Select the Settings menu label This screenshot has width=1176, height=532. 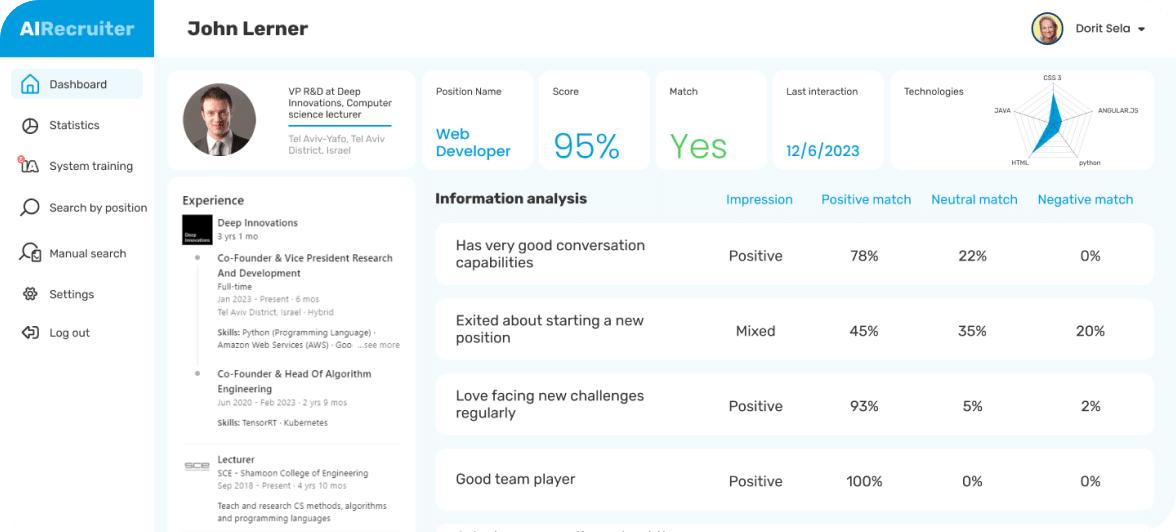[x=72, y=294]
